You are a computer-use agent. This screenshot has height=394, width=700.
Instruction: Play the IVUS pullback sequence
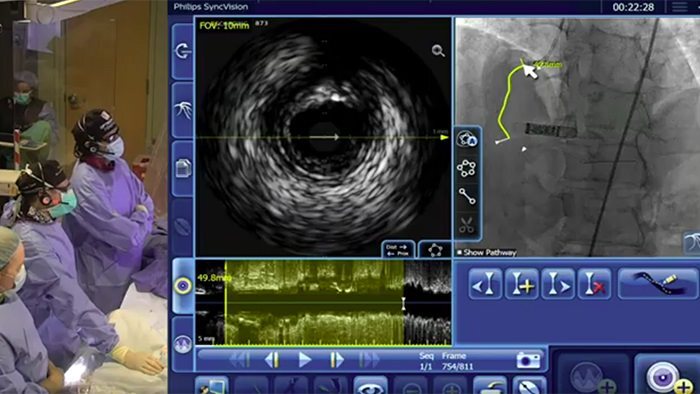[x=304, y=360]
